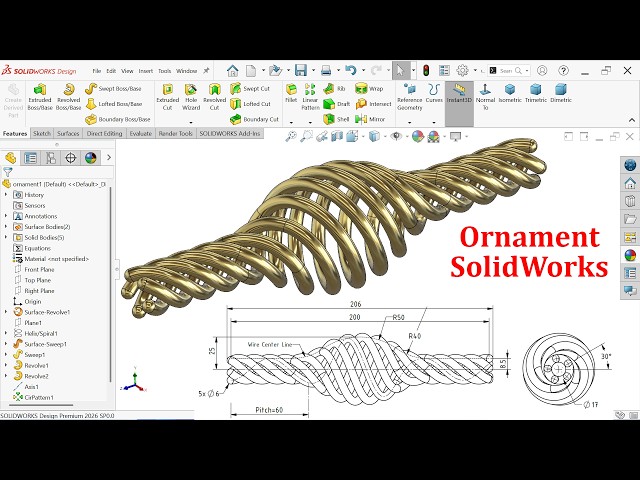Open the Save dropdown arrow
This screenshot has width=640, height=480.
(313, 71)
